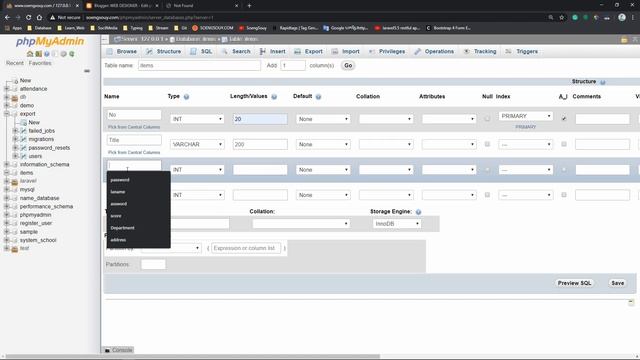
Task: Open the Console bar at bottom
Action: point(118,350)
